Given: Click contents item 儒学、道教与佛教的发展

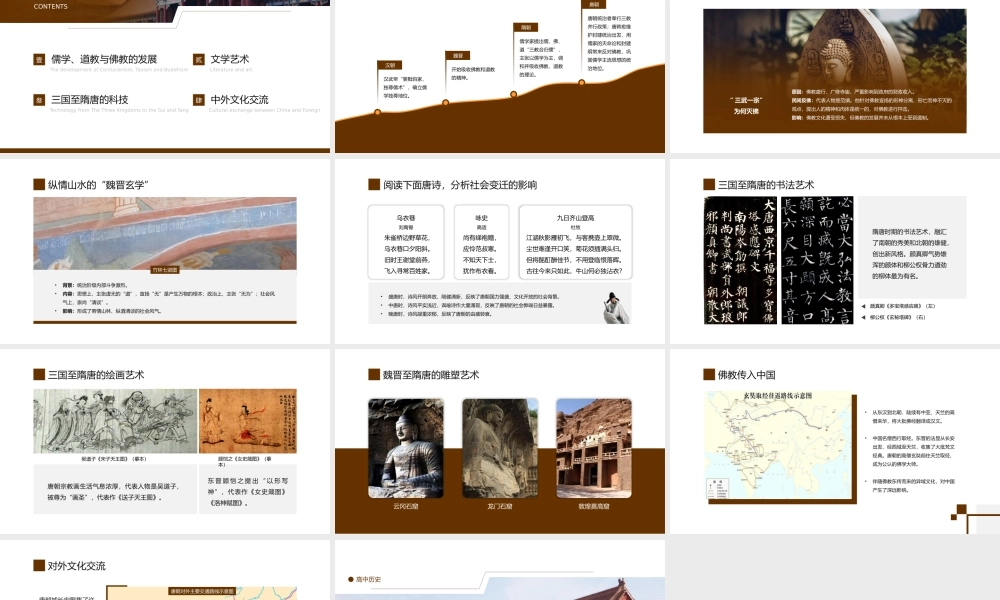Looking at the screenshot, I should pos(104,59).
